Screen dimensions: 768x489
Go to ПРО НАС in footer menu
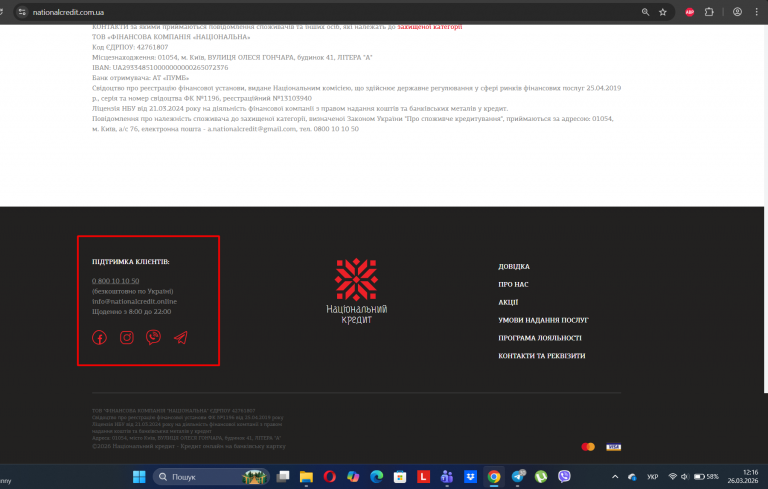pyautogui.click(x=513, y=284)
